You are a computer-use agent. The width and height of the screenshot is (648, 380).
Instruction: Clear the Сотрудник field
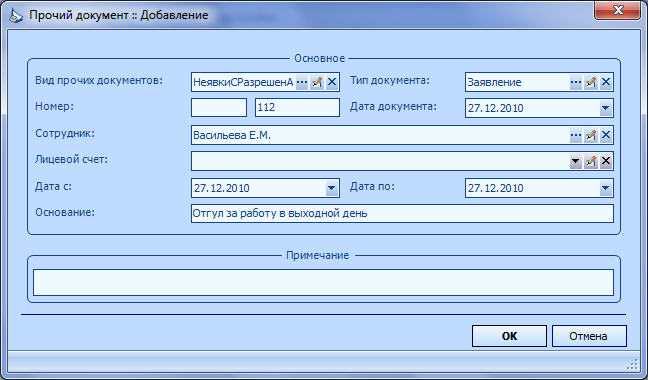(606, 135)
